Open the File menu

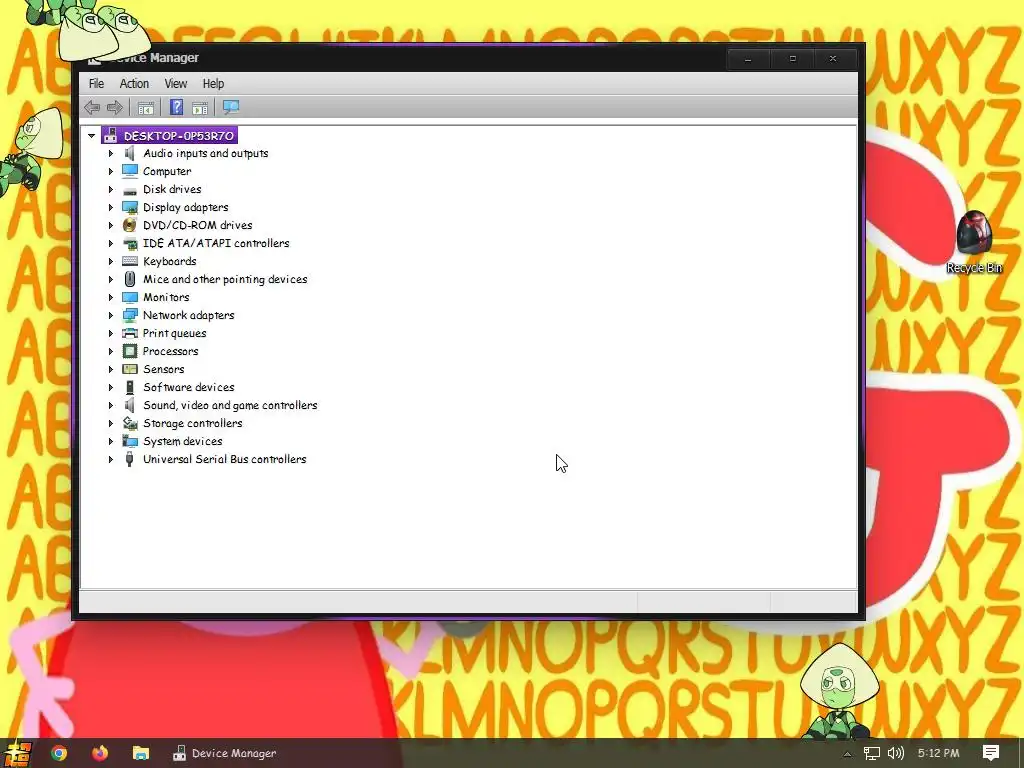pyautogui.click(x=96, y=84)
